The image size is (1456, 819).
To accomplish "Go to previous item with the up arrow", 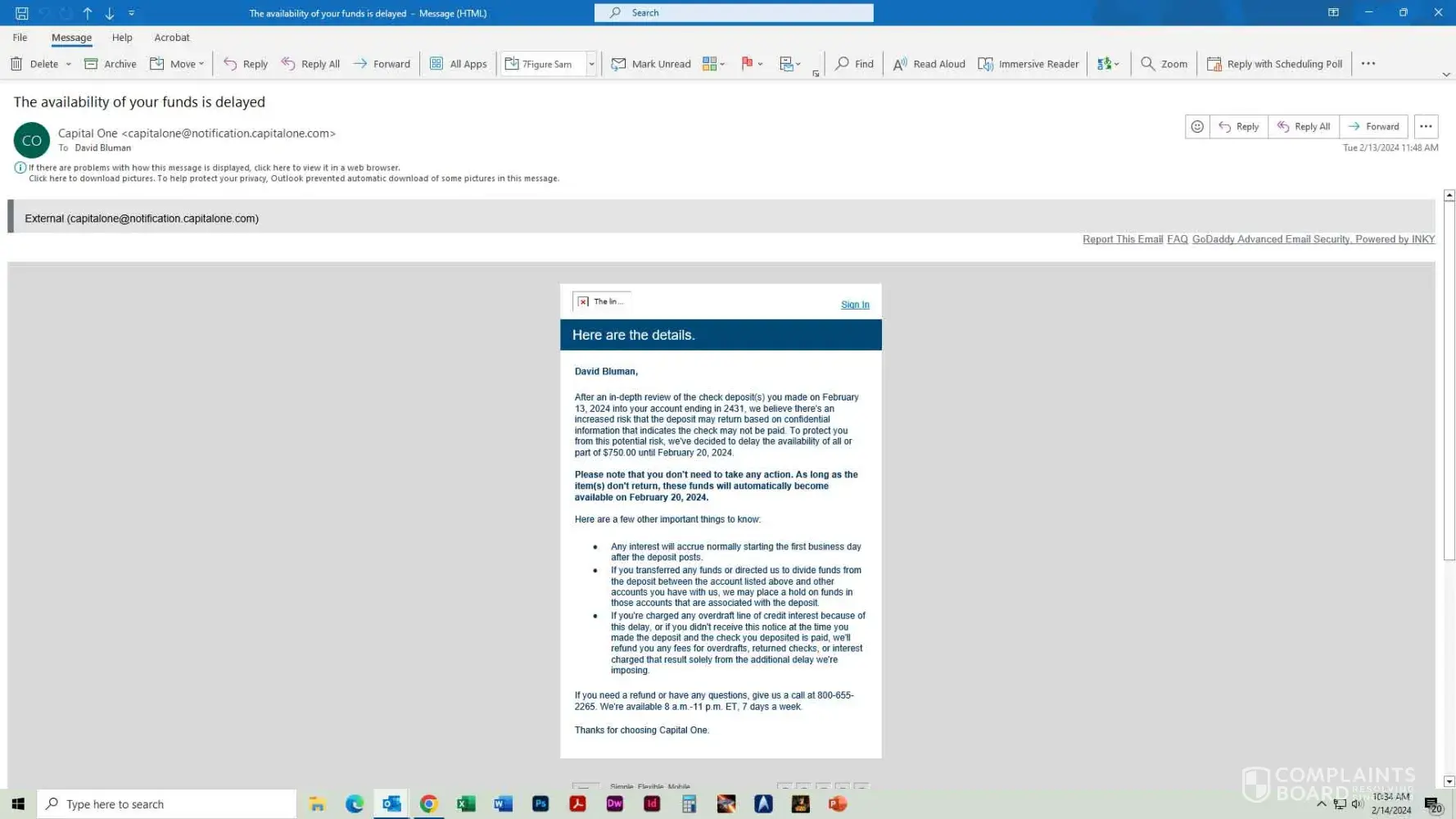I will [88, 13].
